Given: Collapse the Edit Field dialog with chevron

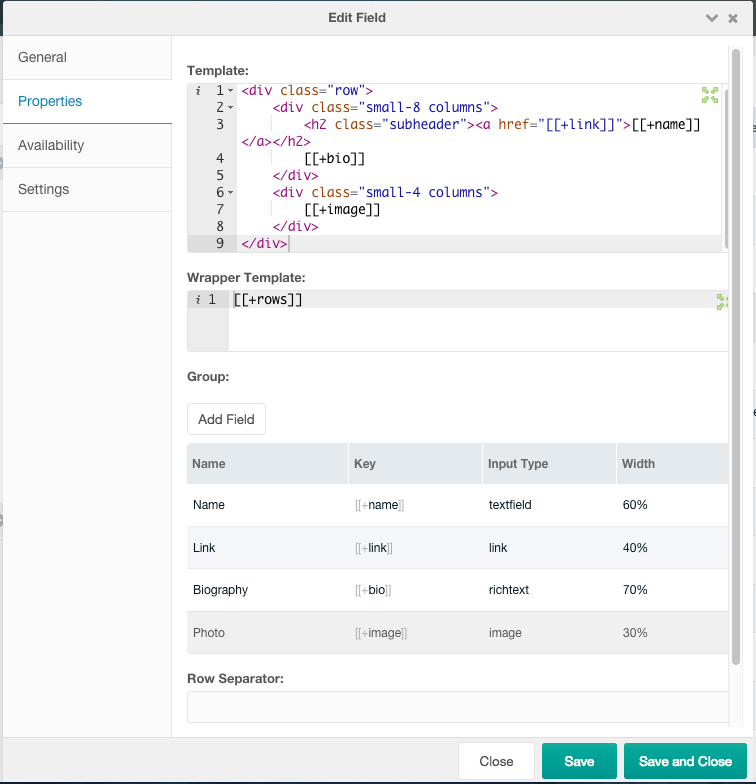Looking at the screenshot, I should 712,18.
